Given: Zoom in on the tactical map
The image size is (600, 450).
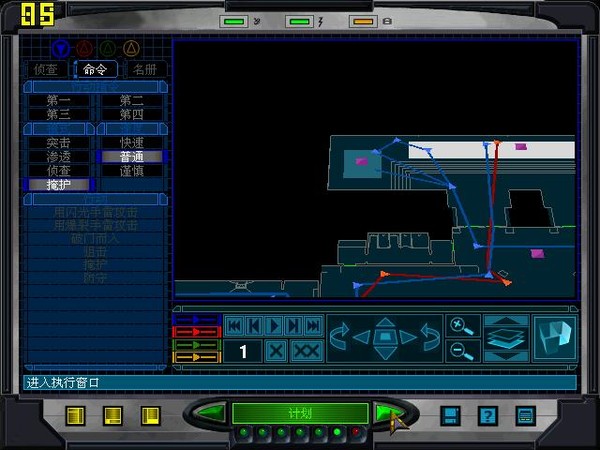Looking at the screenshot, I should [459, 326].
